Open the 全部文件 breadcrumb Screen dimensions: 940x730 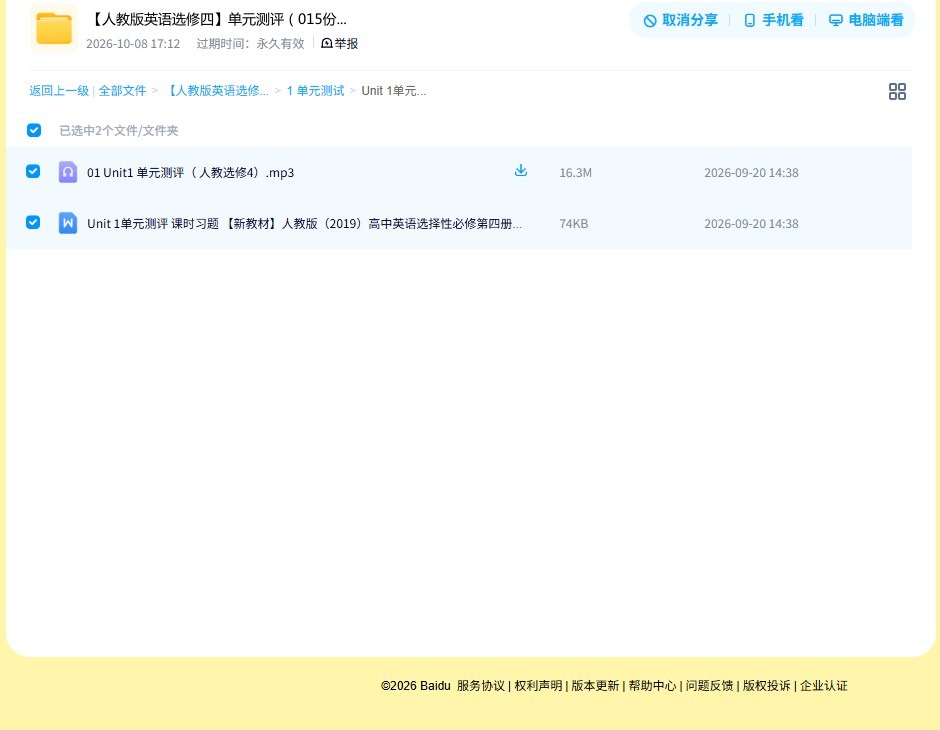coord(122,91)
